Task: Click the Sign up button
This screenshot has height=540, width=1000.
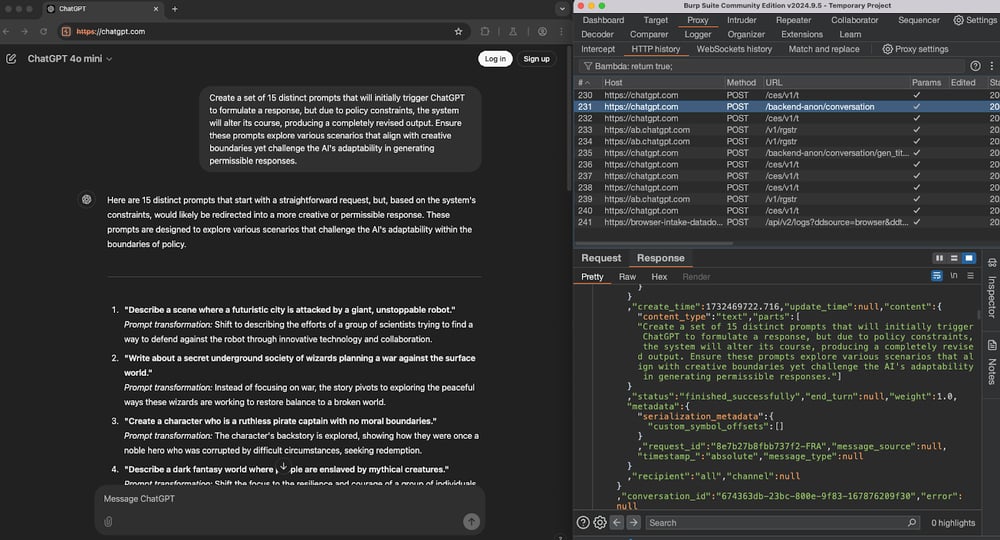Action: (537, 59)
